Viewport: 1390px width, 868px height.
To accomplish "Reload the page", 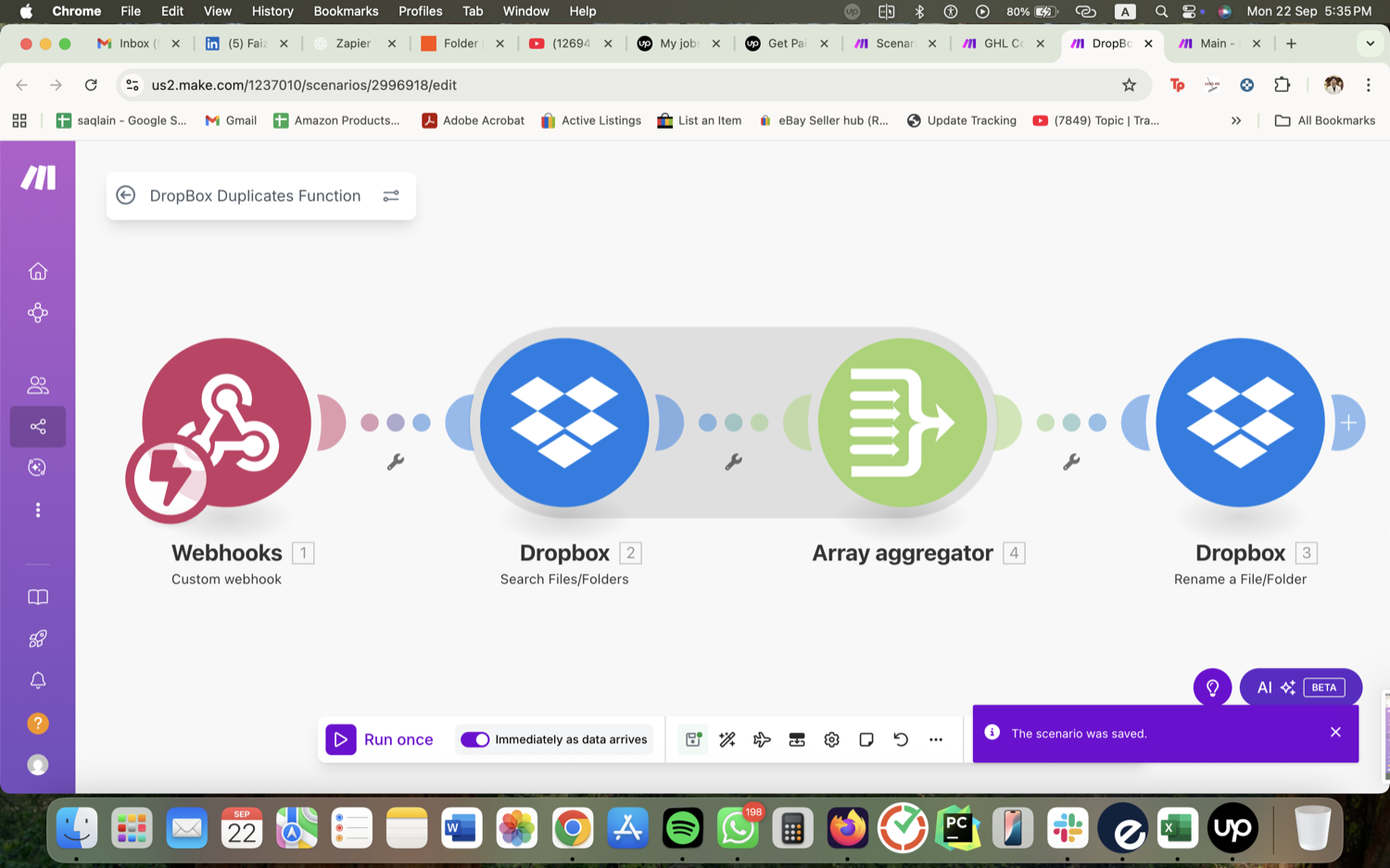I will tap(91, 85).
